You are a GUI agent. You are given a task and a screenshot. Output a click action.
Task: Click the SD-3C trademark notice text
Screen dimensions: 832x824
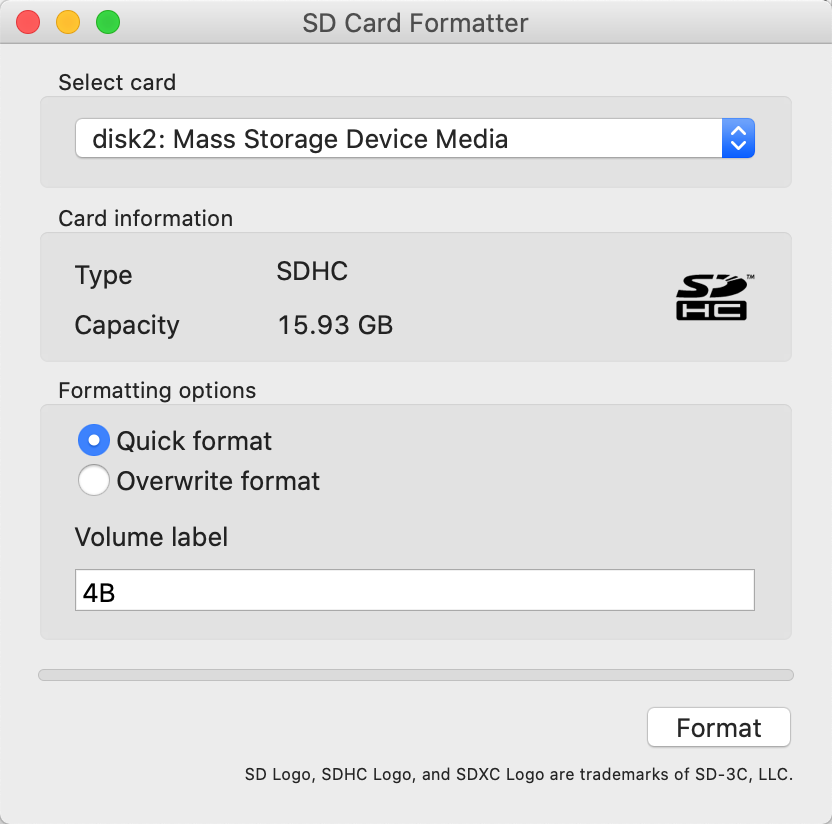pyautogui.click(x=518, y=775)
